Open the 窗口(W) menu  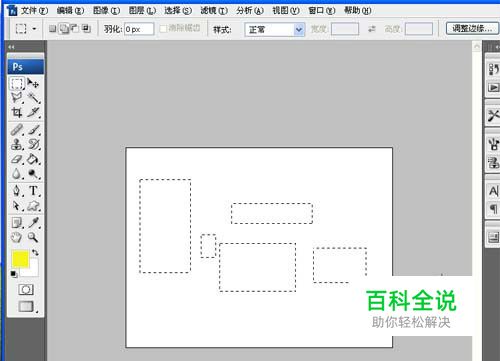pos(322,11)
